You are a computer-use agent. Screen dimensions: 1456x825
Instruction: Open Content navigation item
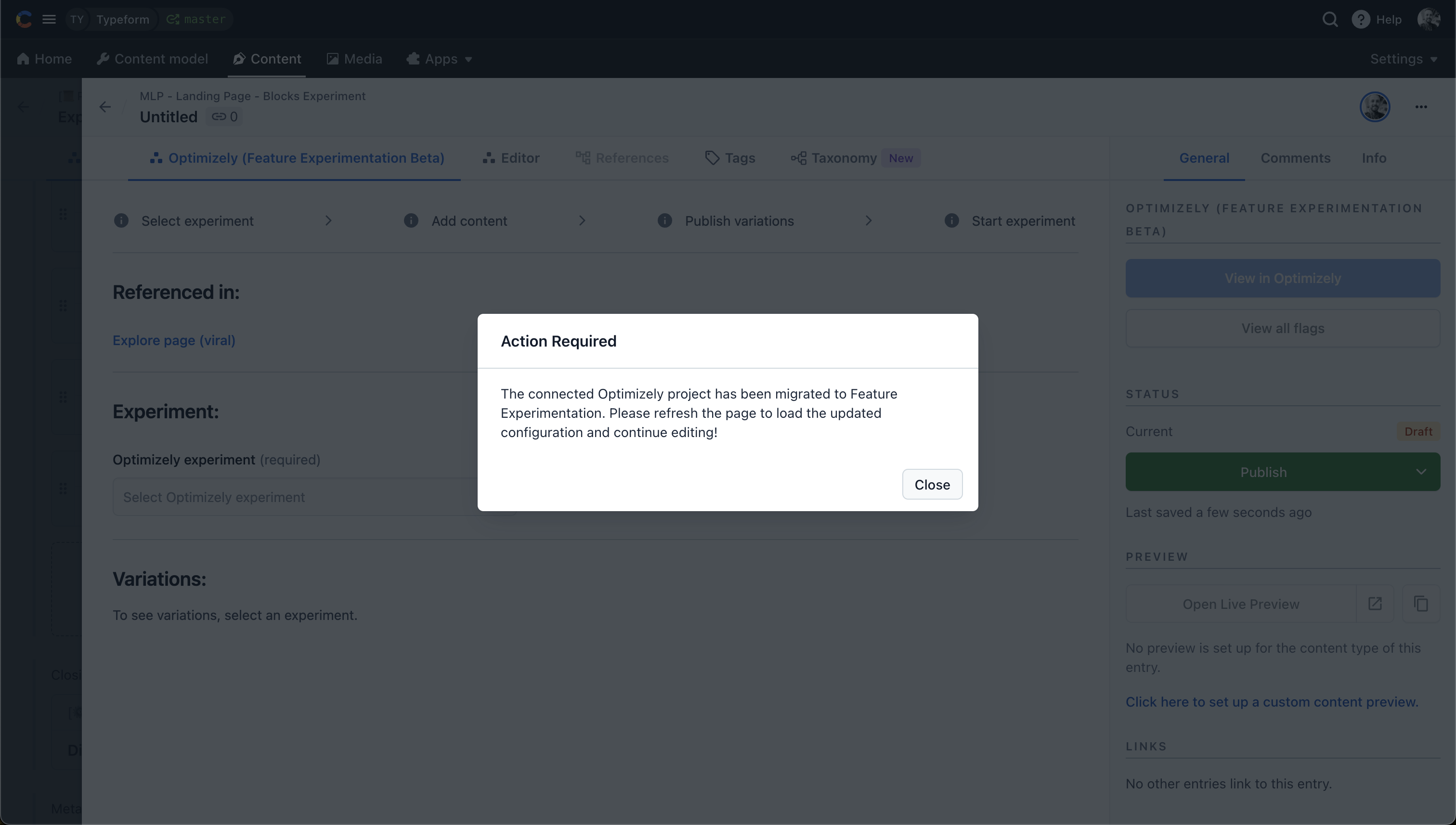[267, 59]
